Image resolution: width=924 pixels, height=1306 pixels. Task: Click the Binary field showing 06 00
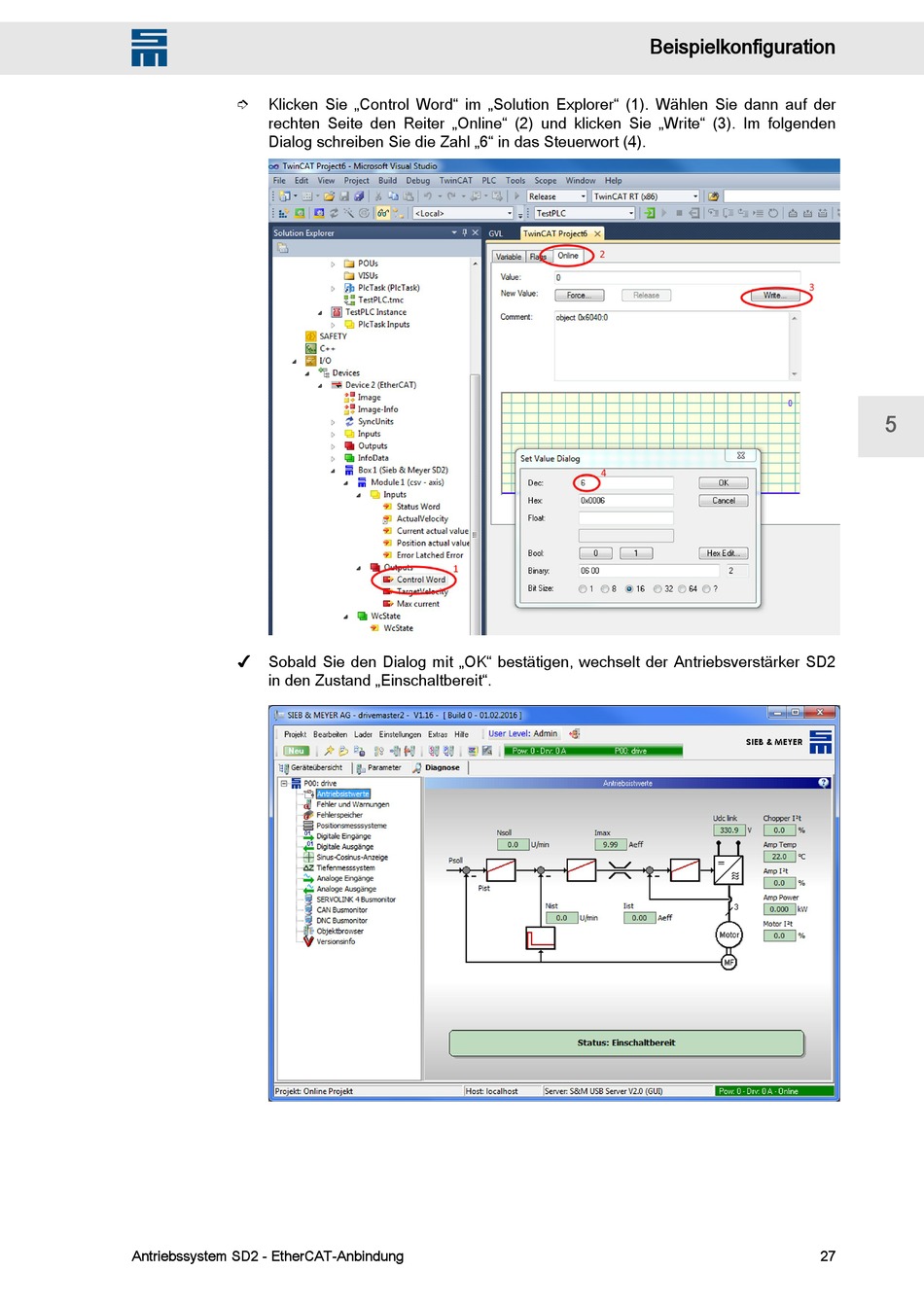click(x=649, y=571)
